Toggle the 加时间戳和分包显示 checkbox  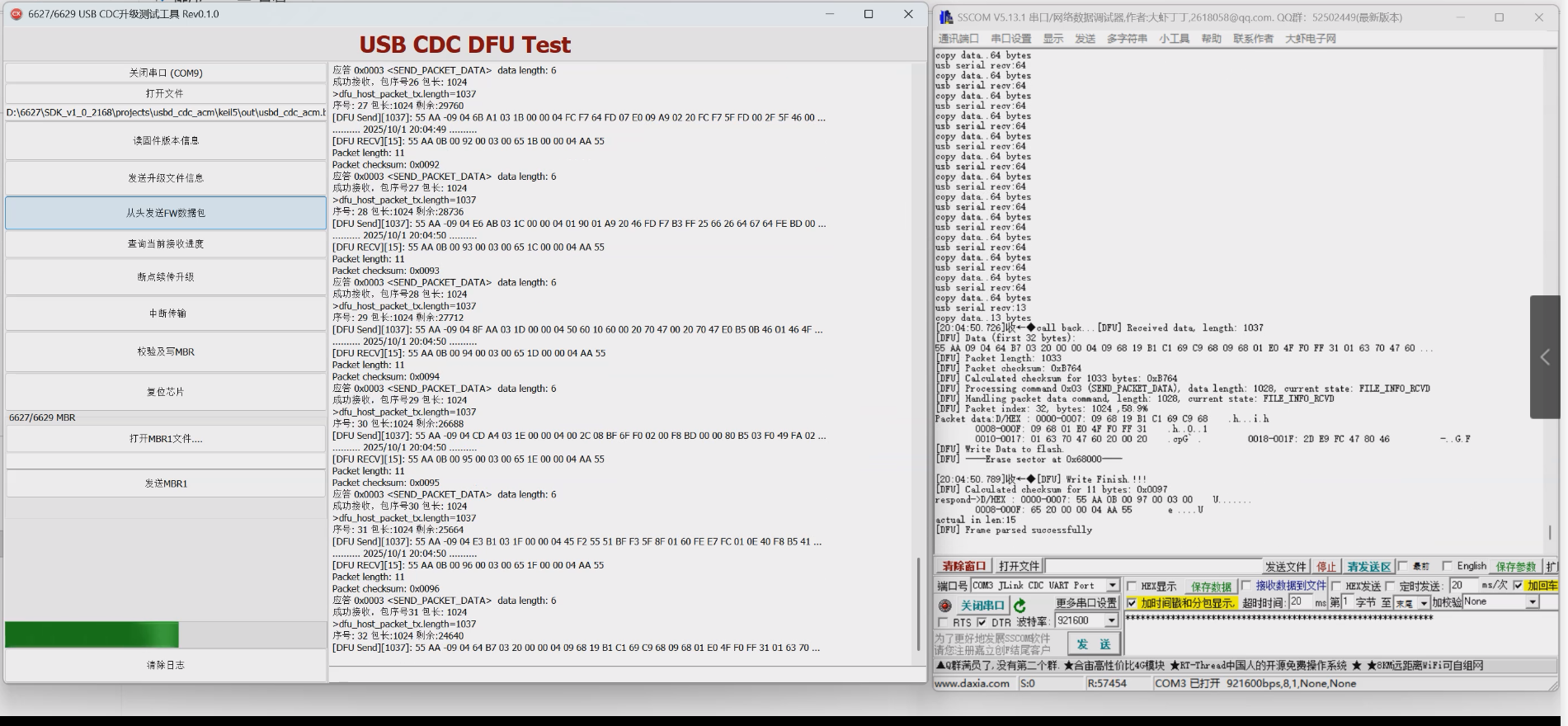[x=1132, y=603]
